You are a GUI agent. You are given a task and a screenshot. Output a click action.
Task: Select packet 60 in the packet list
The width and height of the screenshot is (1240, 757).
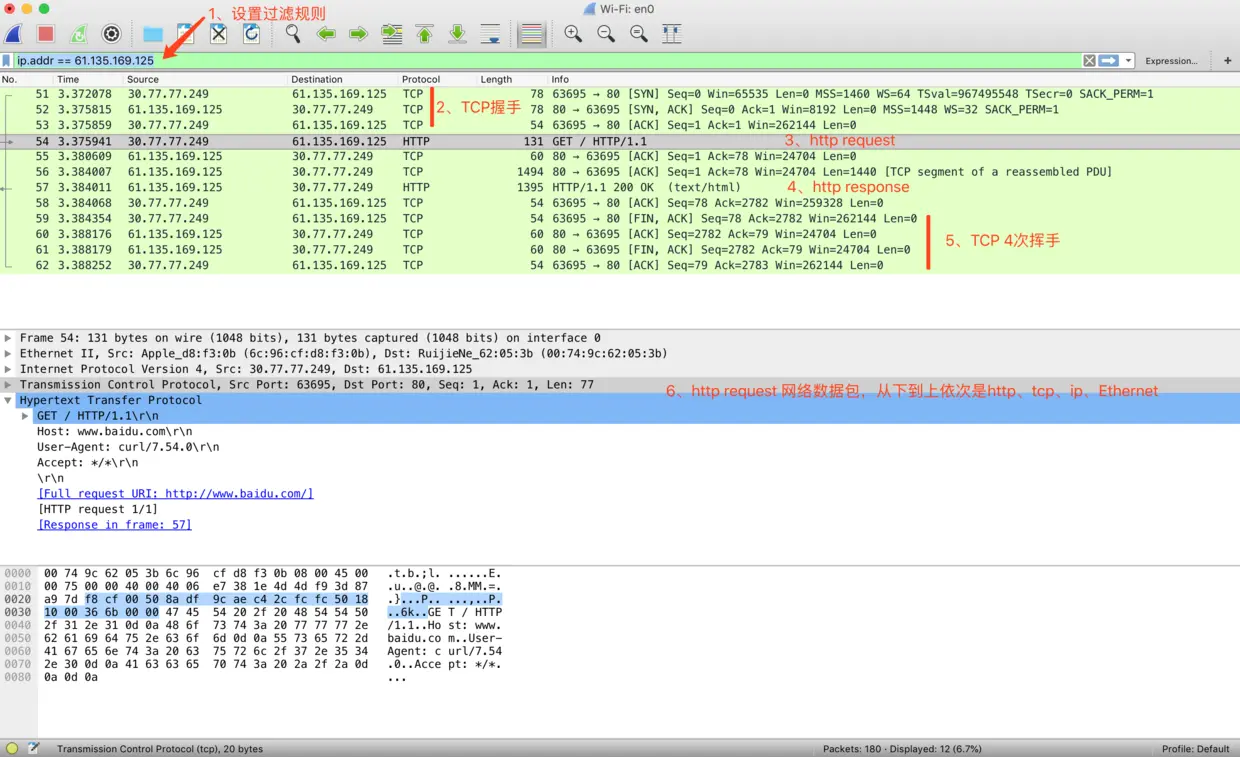(x=620, y=234)
